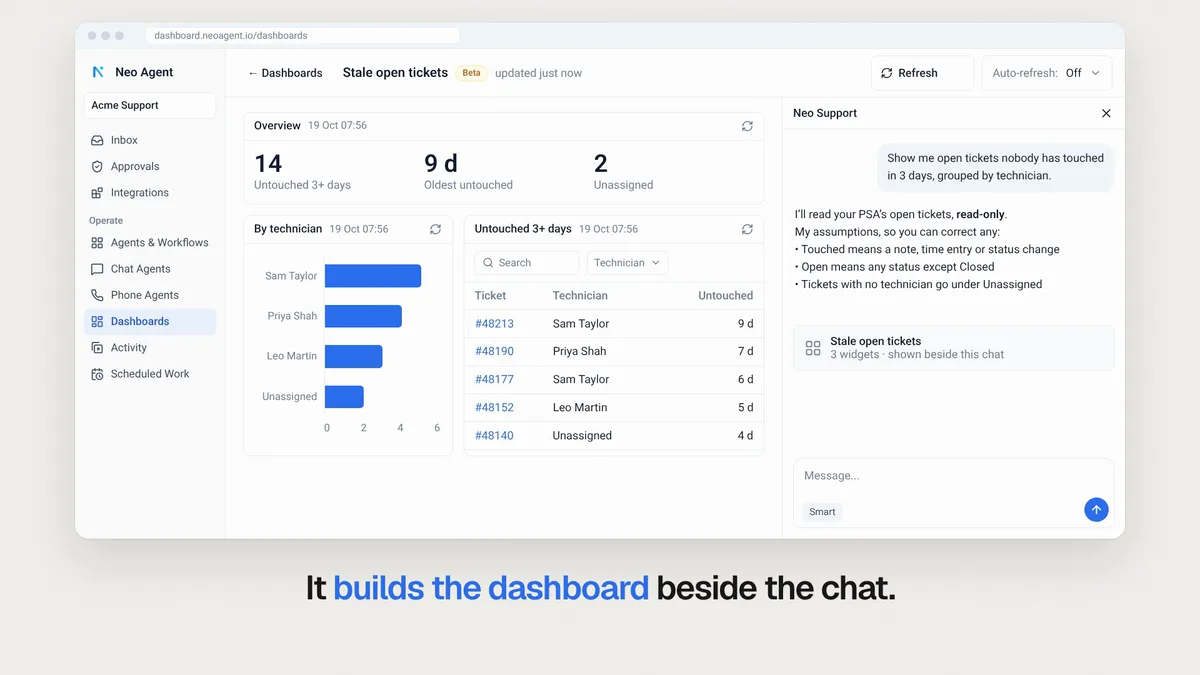The image size is (1200, 675).
Task: Click the Agents & Workflows grid icon
Action: coord(97,242)
